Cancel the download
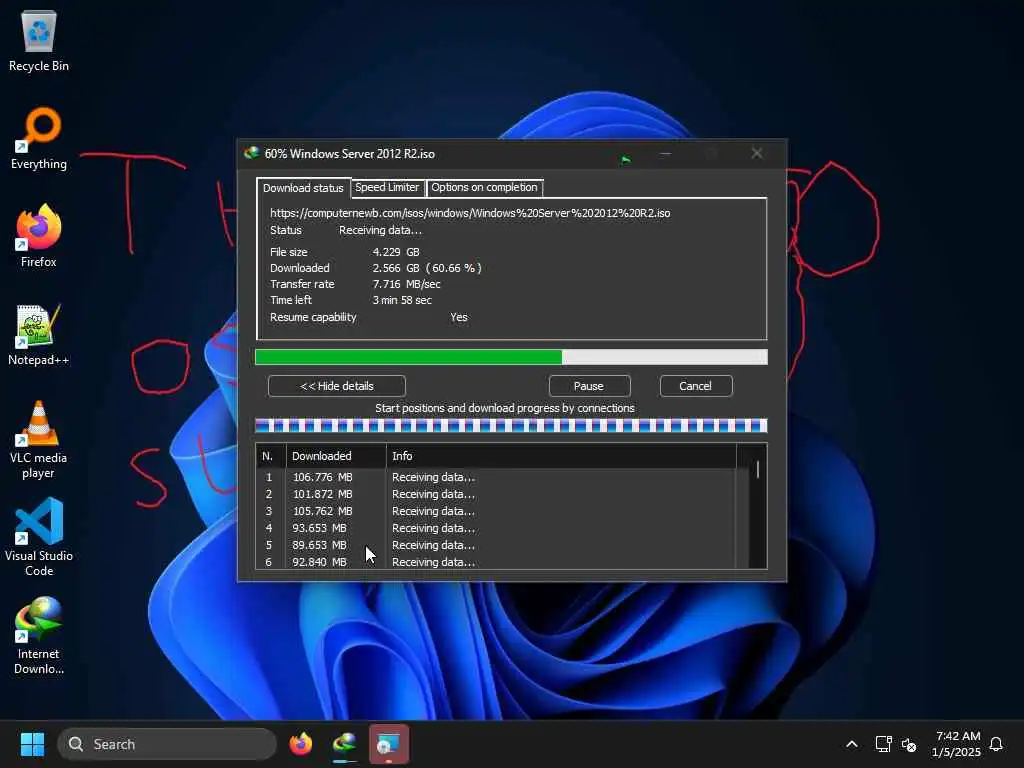Image resolution: width=1024 pixels, height=768 pixels. [696, 386]
